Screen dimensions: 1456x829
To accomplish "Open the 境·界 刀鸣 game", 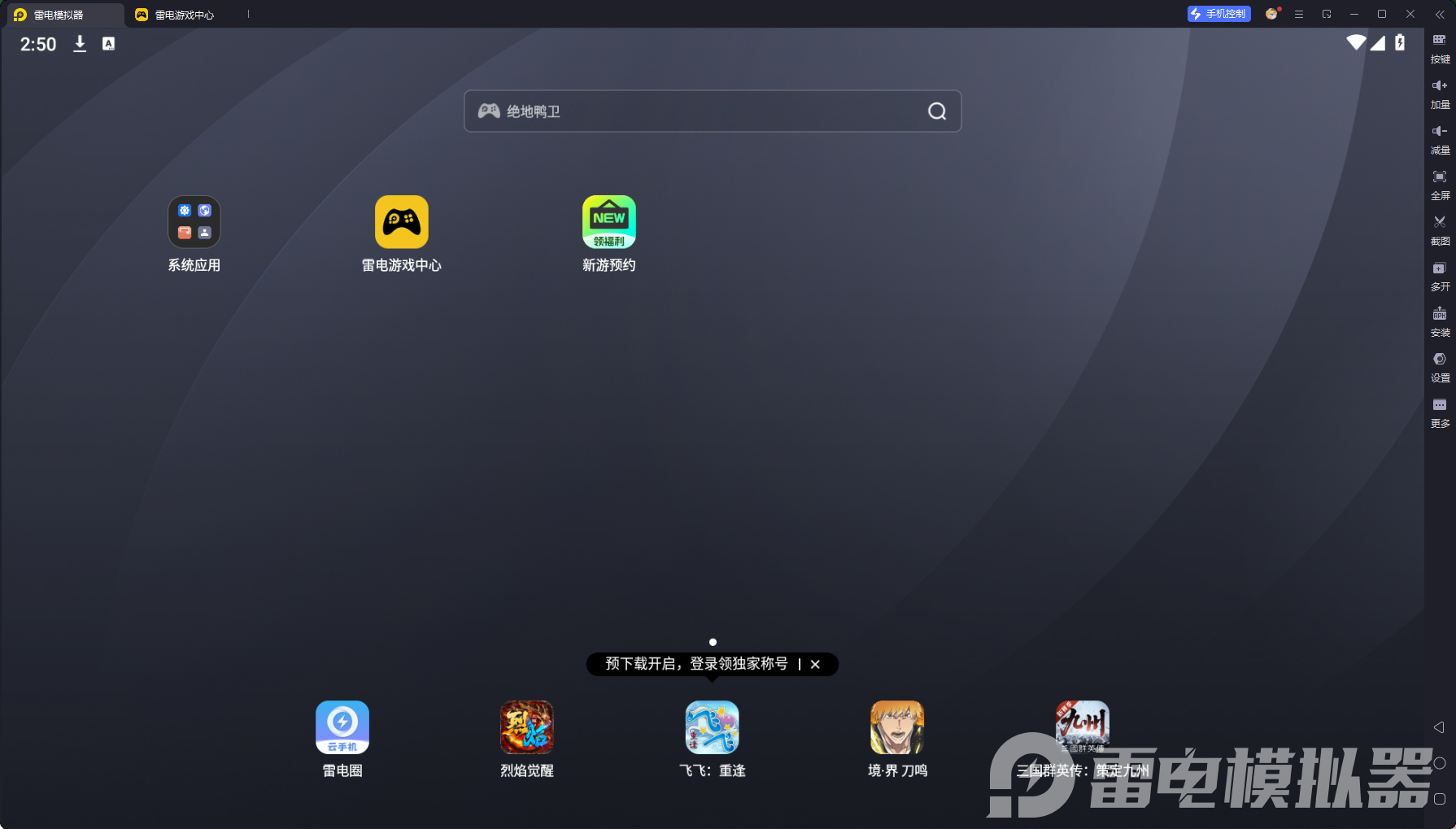I will [x=897, y=727].
